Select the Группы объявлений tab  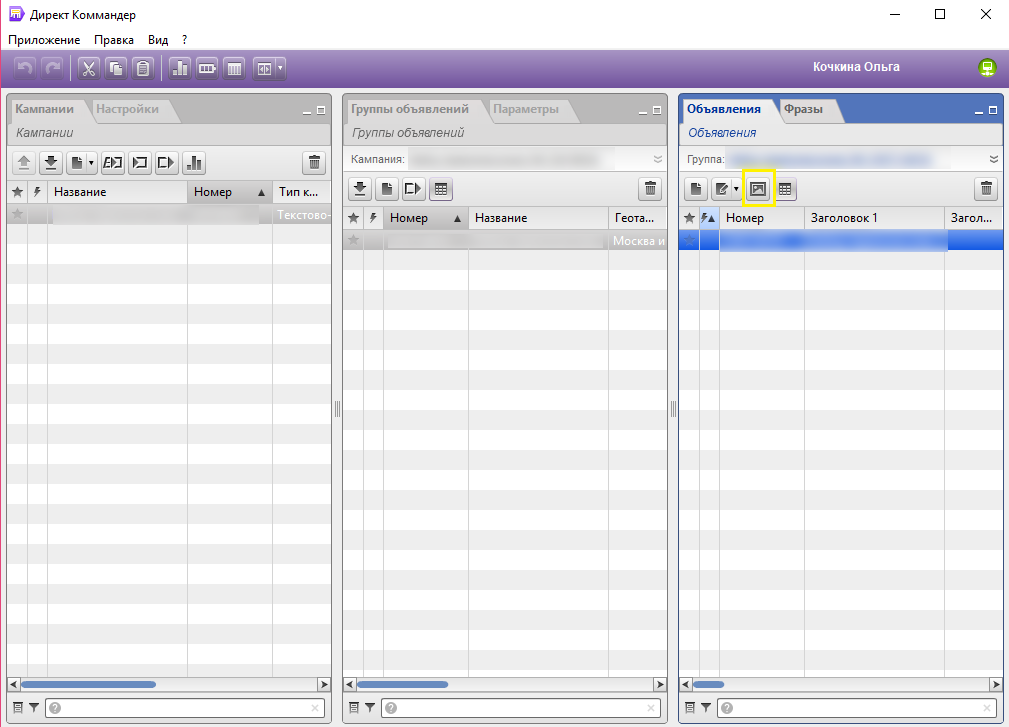point(410,109)
